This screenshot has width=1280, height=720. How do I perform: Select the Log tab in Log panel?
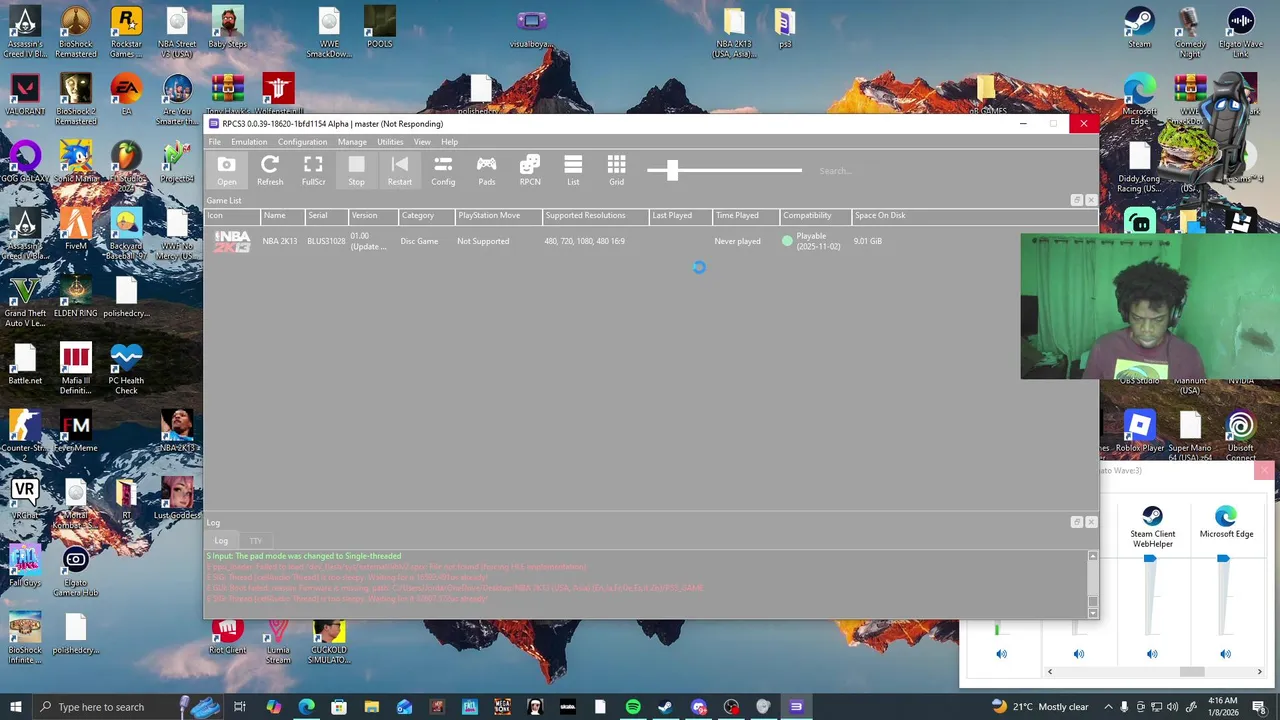point(221,541)
